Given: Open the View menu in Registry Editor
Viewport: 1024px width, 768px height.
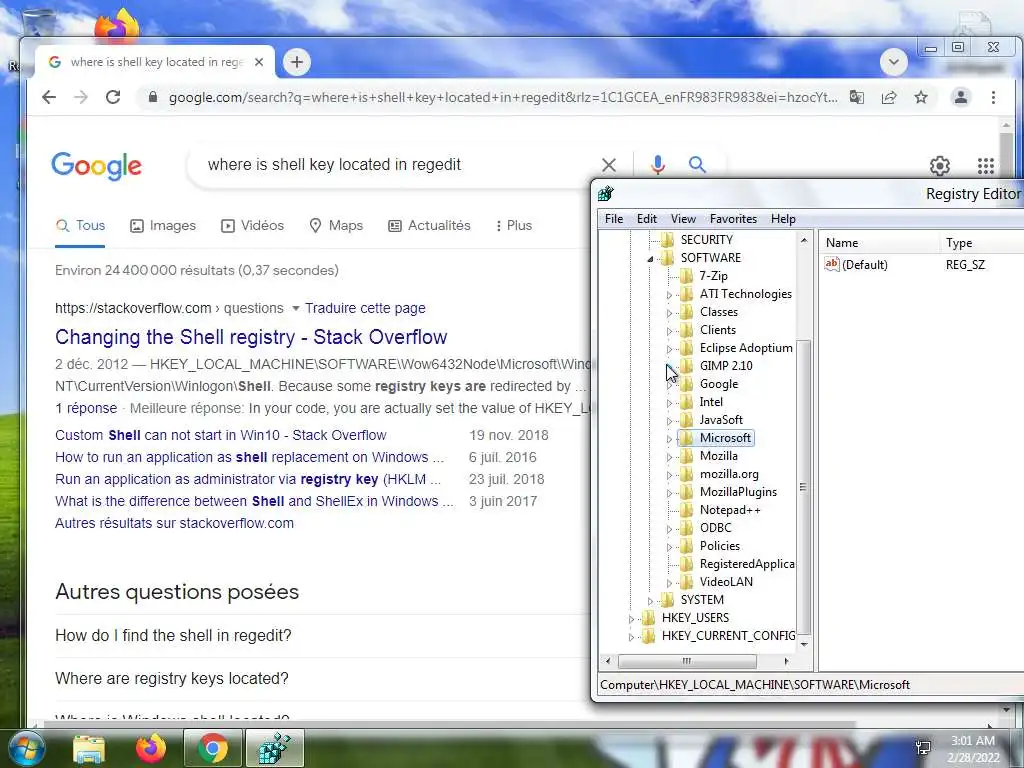Looking at the screenshot, I should coord(683,219).
